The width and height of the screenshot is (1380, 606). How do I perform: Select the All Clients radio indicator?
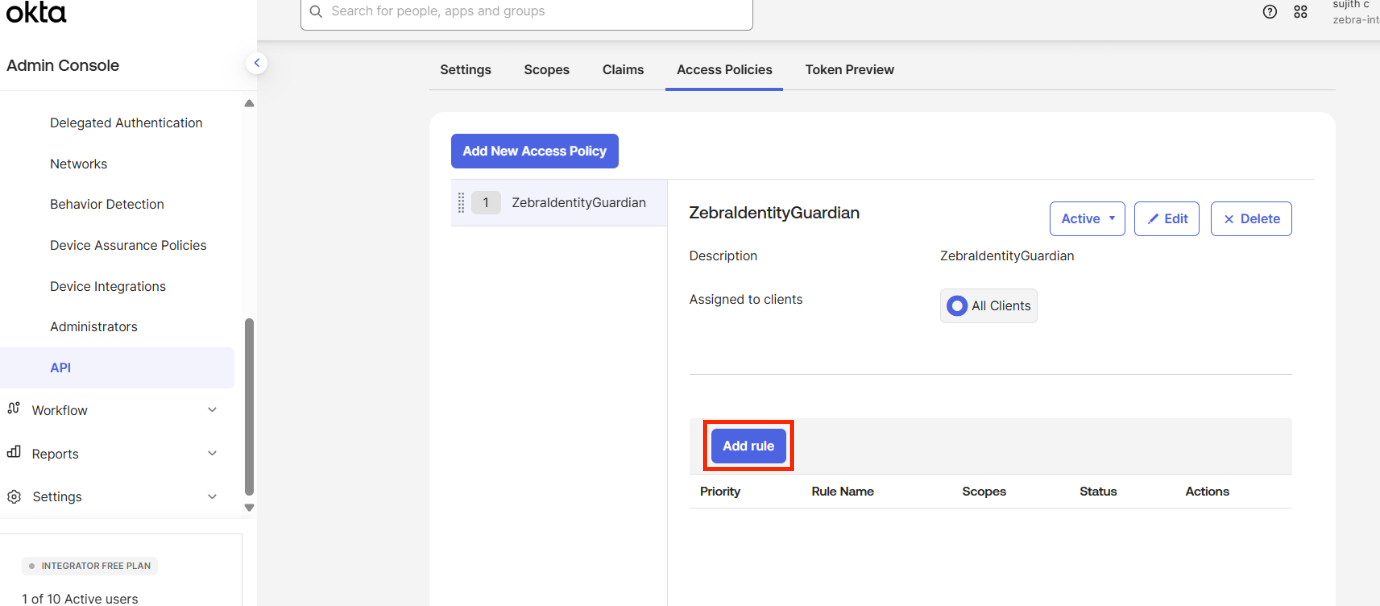[x=957, y=306]
